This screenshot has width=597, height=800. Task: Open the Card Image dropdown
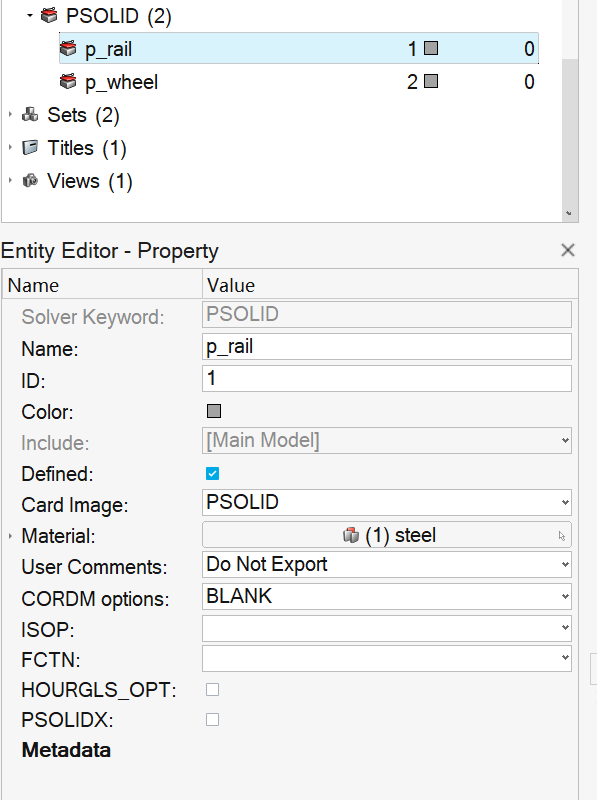tap(387, 503)
